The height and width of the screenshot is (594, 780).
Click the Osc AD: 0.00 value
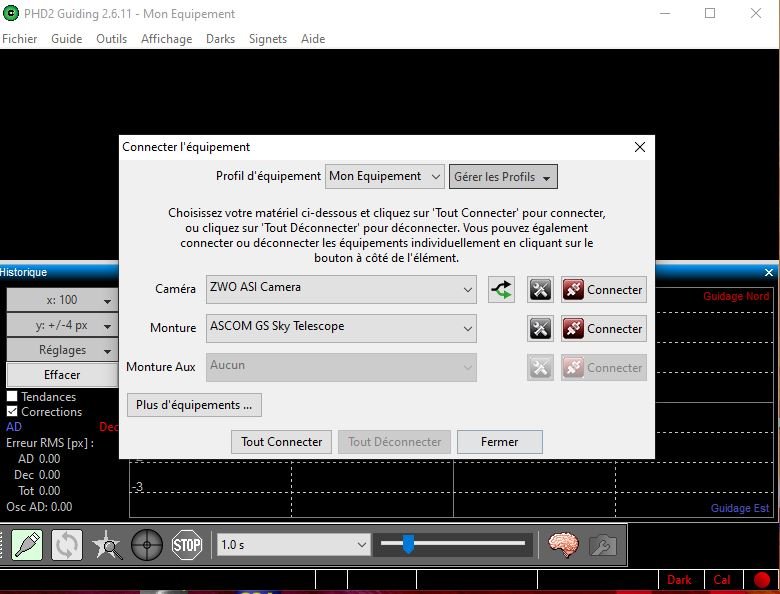pyautogui.click(x=39, y=507)
